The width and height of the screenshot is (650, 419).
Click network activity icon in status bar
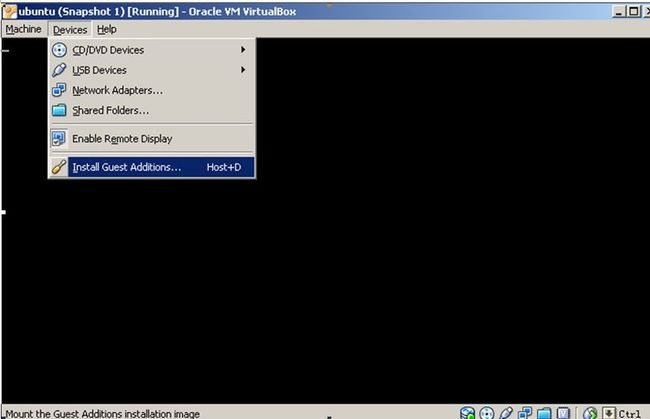click(525, 413)
